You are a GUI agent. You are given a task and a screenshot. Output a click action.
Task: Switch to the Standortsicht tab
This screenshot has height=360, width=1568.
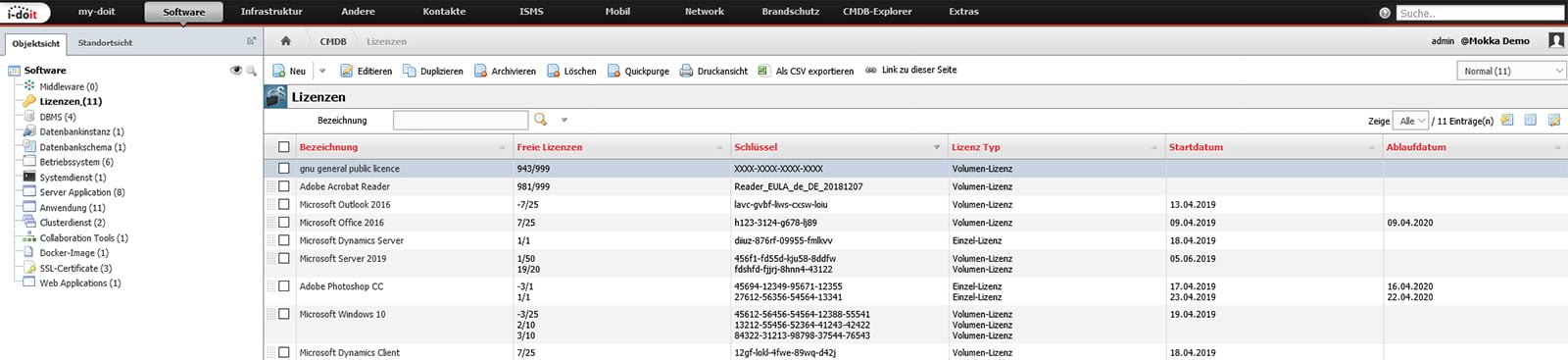coord(105,43)
